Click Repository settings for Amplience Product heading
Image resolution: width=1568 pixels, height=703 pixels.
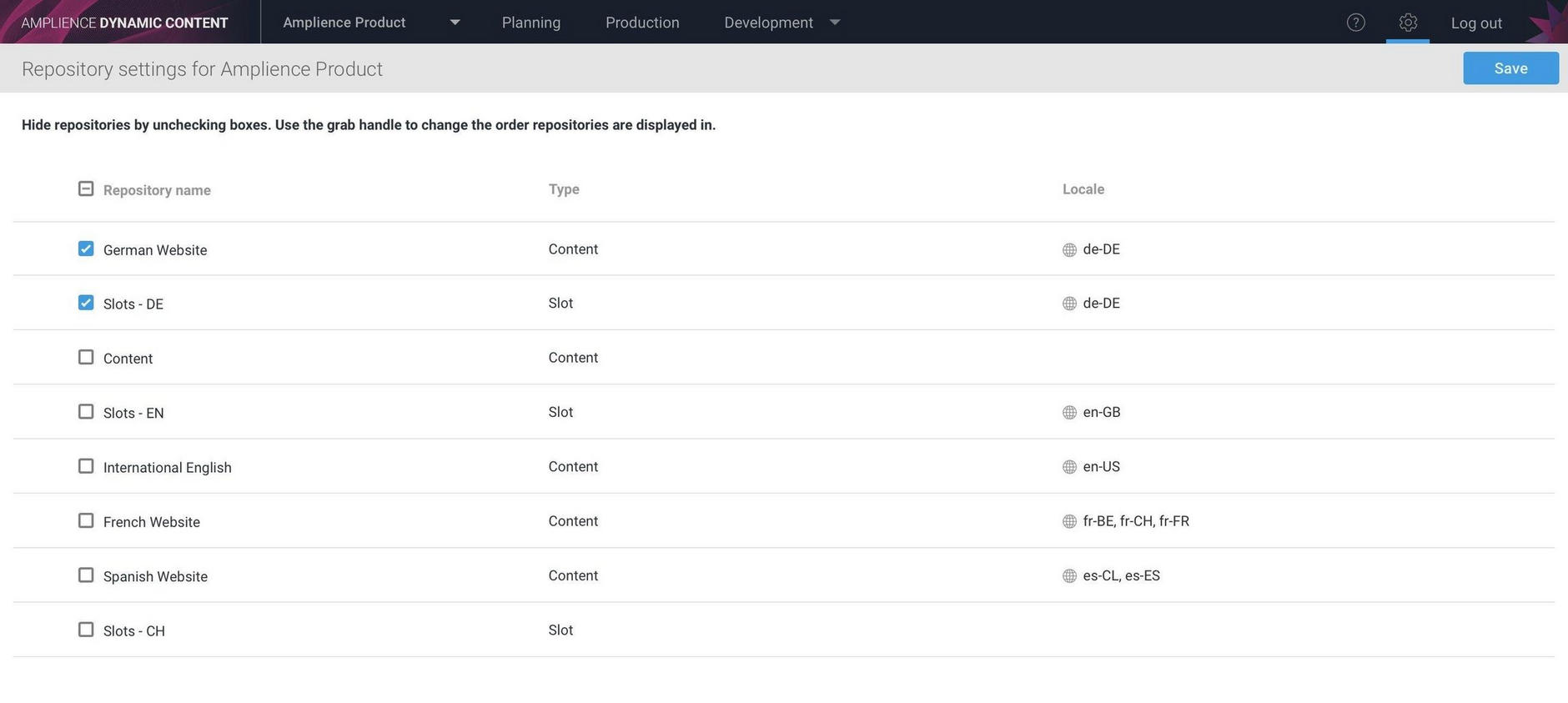tap(202, 69)
